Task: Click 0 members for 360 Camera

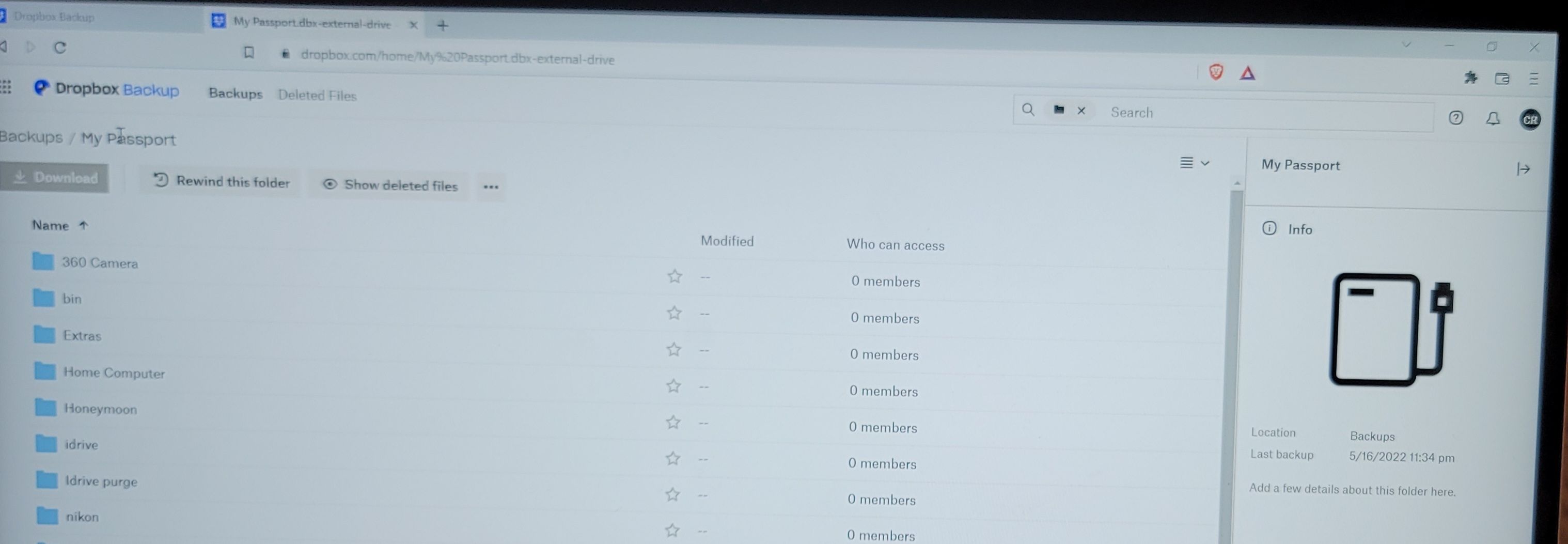Action: [886, 282]
